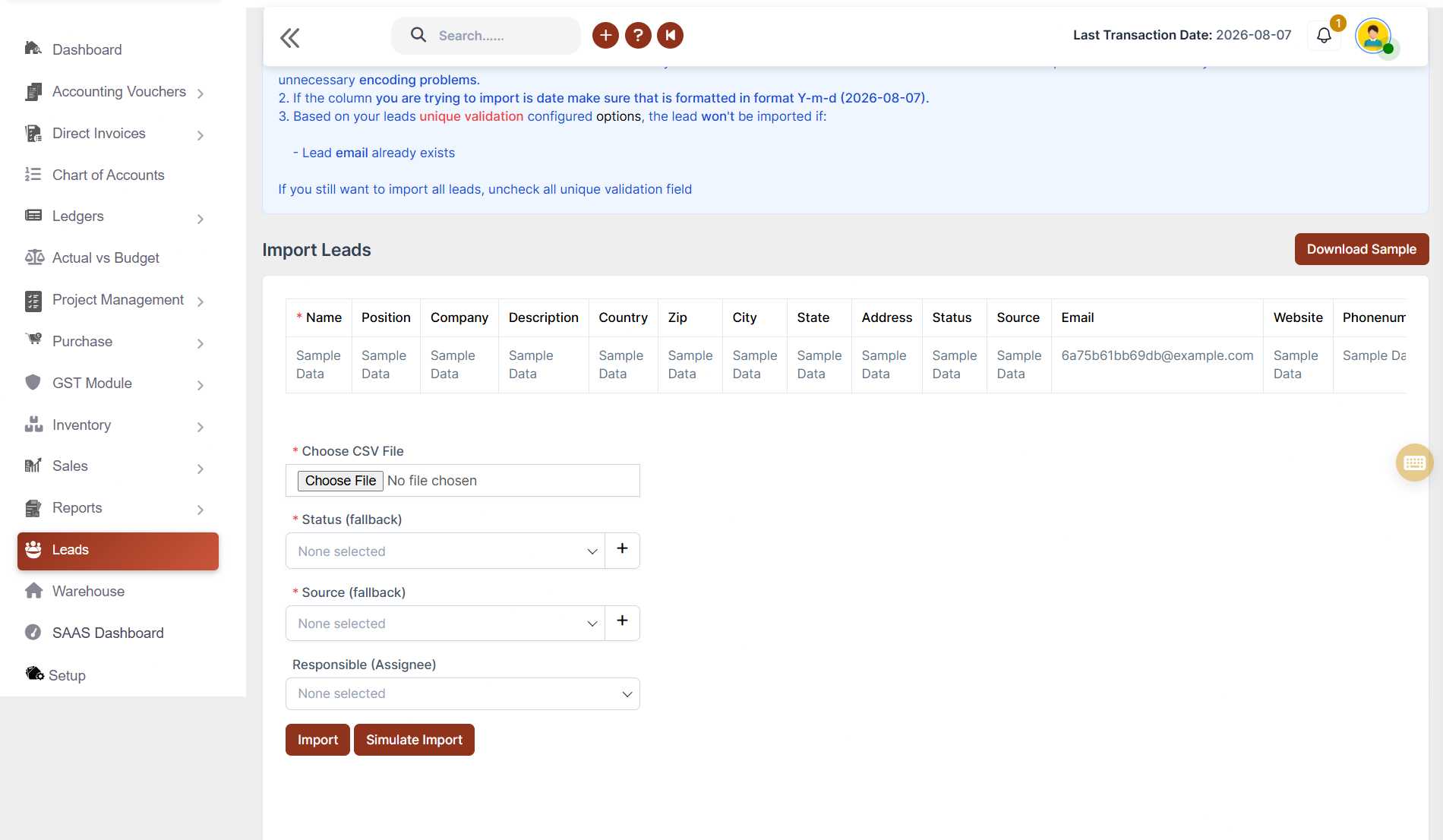The image size is (1443, 840).
Task: Click the Leads people icon
Action: [x=33, y=549]
